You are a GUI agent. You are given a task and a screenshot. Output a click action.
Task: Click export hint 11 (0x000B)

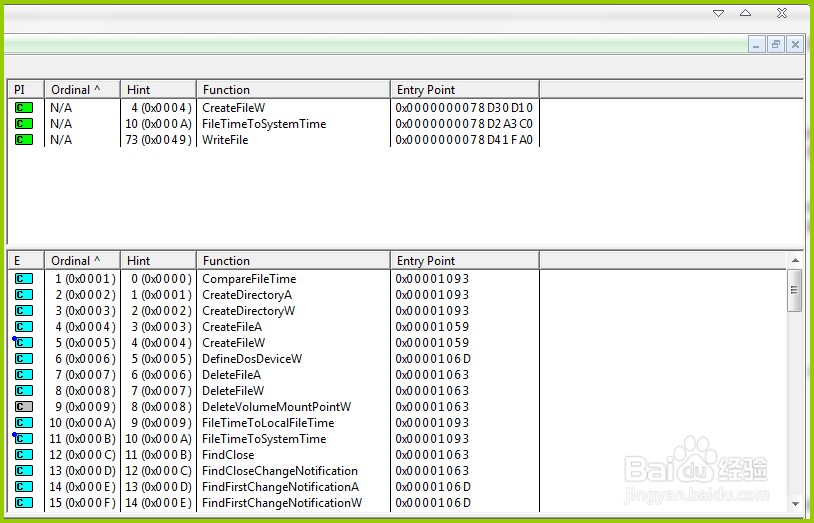pyautogui.click(x=159, y=455)
